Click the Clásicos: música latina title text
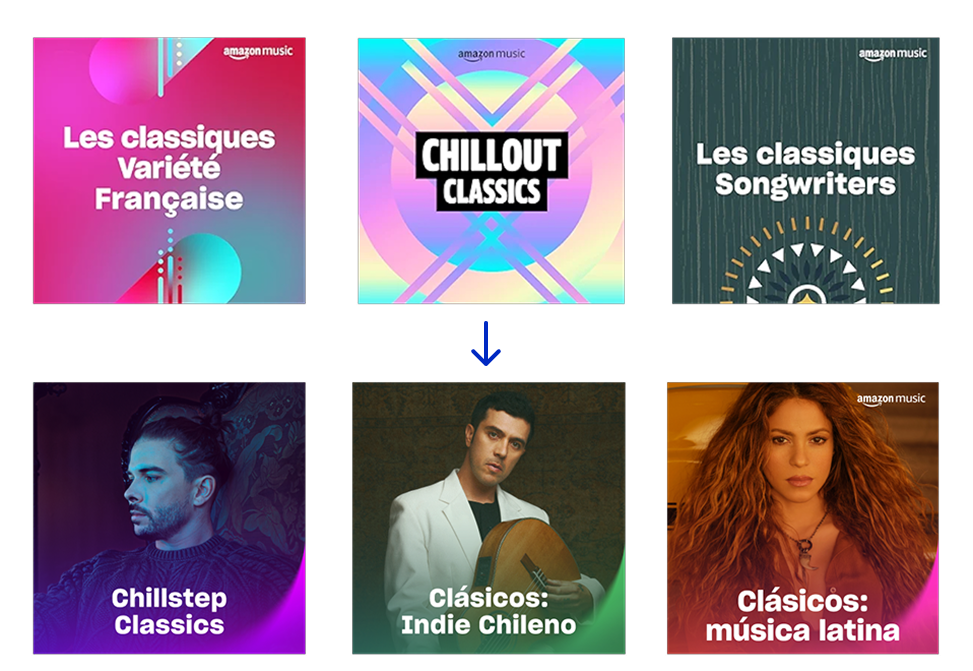The image size is (973, 671). tap(803, 616)
